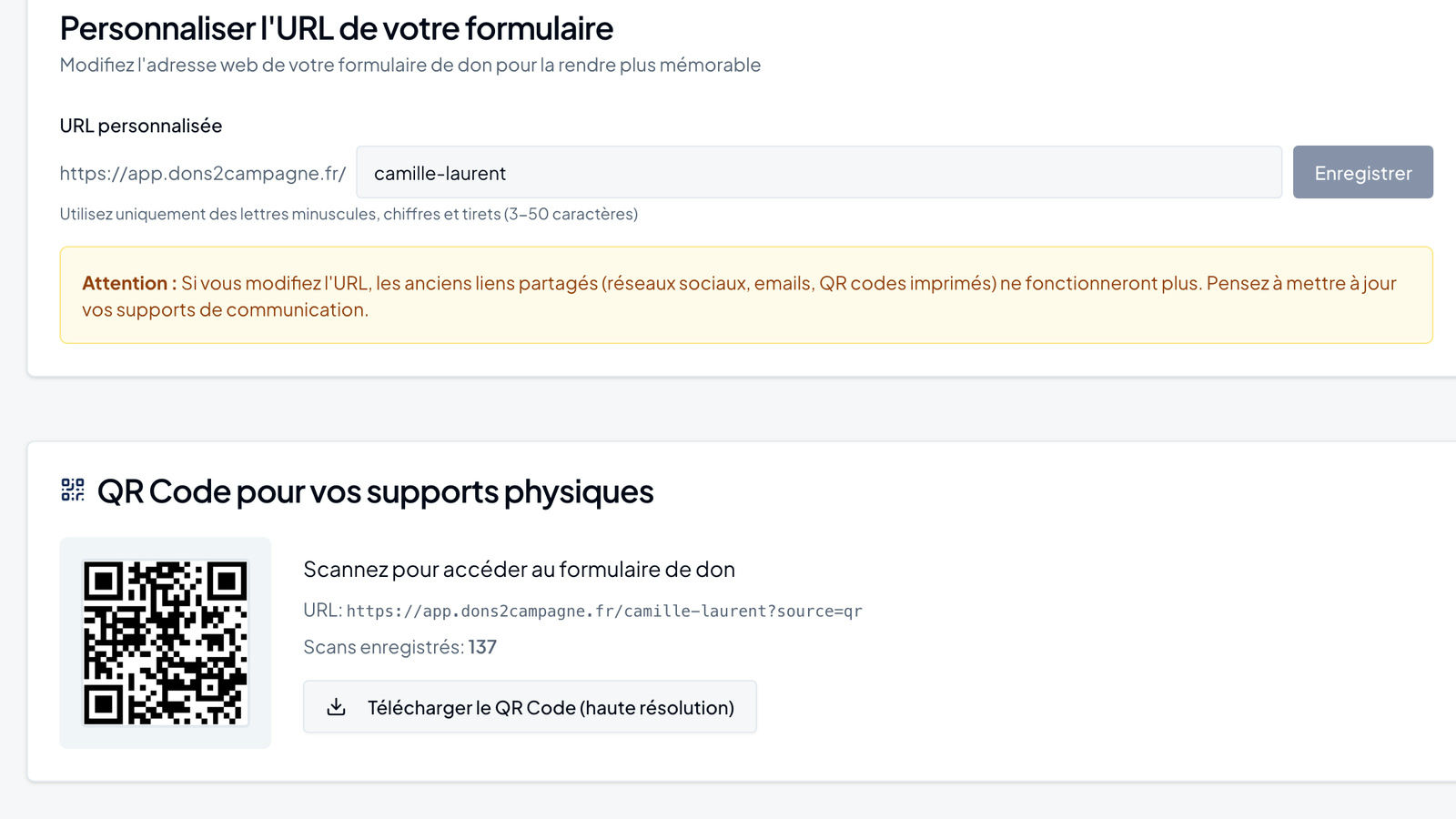The height and width of the screenshot is (819, 1456).
Task: Click the Enregistrer button
Action: point(1362,172)
